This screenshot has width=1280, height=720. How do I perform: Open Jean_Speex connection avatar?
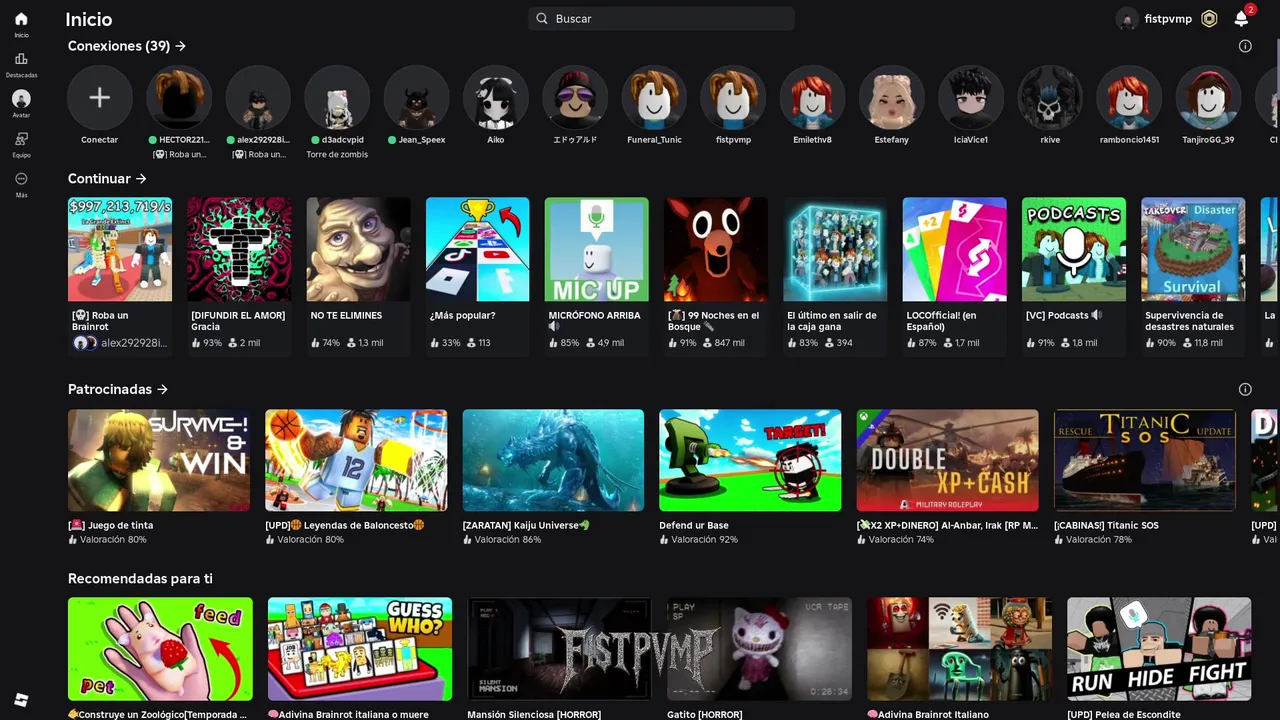(416, 98)
